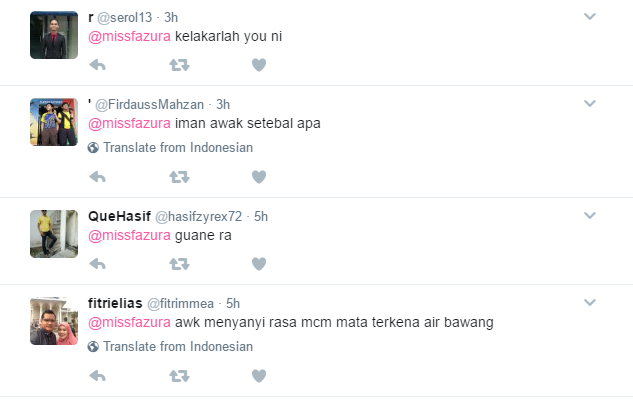Reply to QueHasif's tweet

tap(97, 264)
